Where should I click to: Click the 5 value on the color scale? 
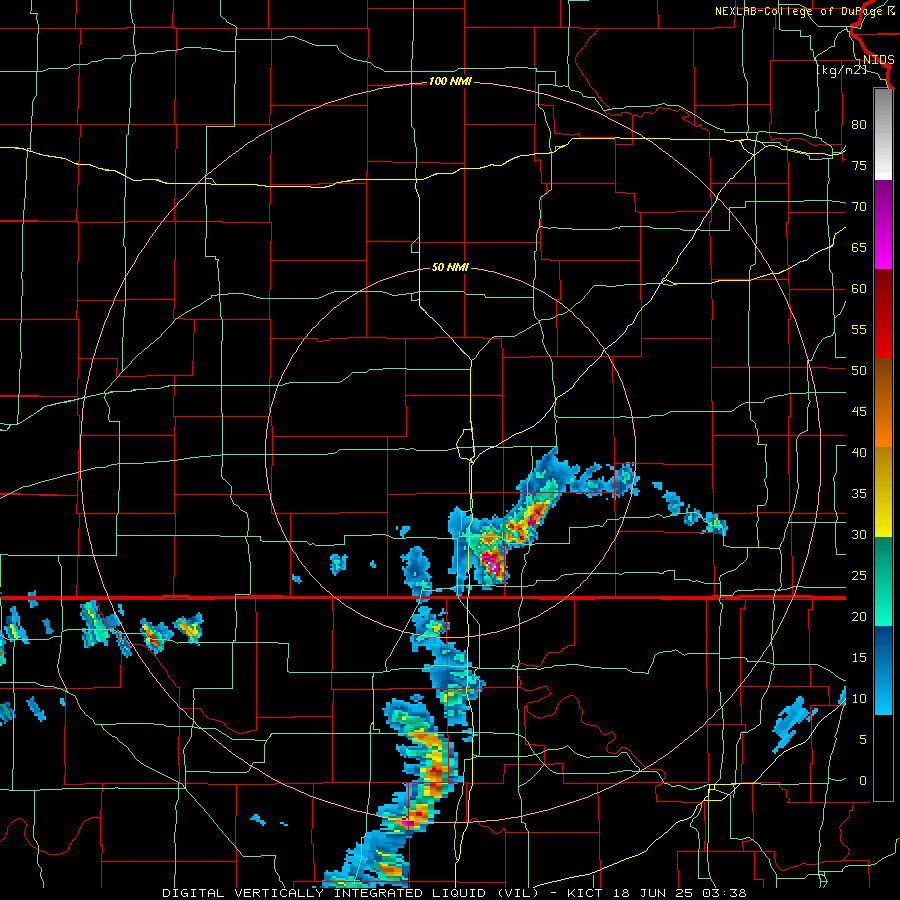(863, 740)
